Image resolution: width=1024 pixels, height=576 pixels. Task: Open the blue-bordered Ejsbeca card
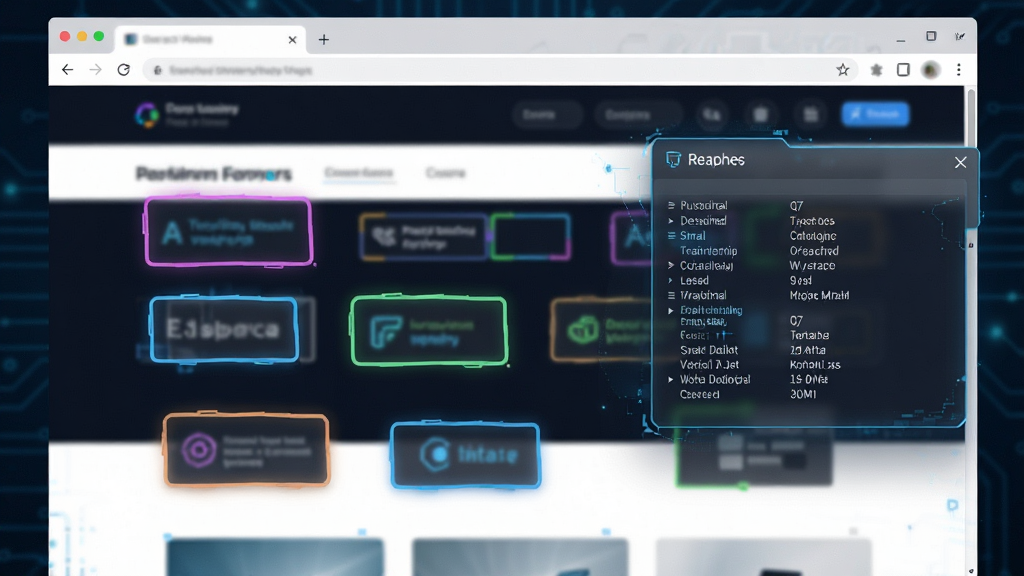(x=224, y=329)
